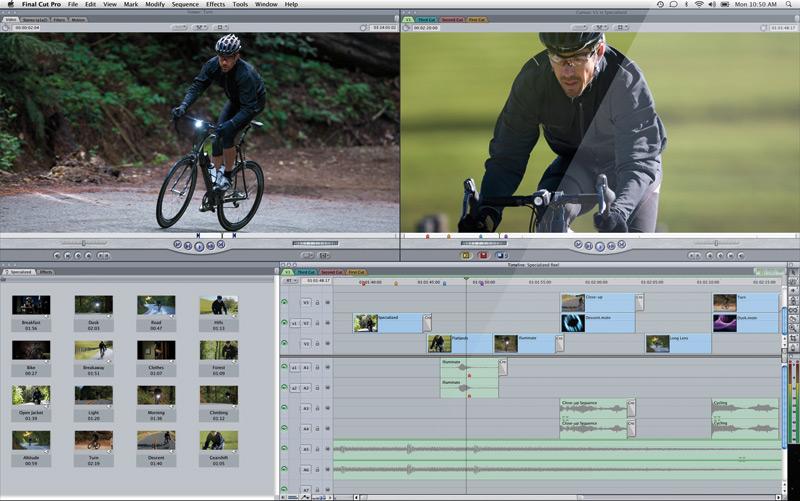This screenshot has height=501, width=800.
Task: Open the Viewer zoom pop-up menu
Action: 179,28
